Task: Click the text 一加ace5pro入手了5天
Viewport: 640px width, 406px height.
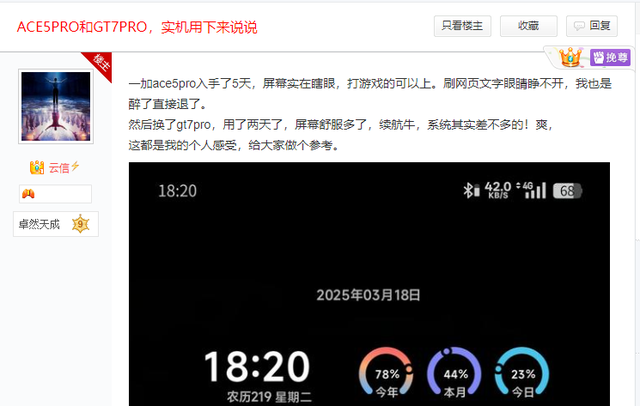Action: click(x=190, y=84)
